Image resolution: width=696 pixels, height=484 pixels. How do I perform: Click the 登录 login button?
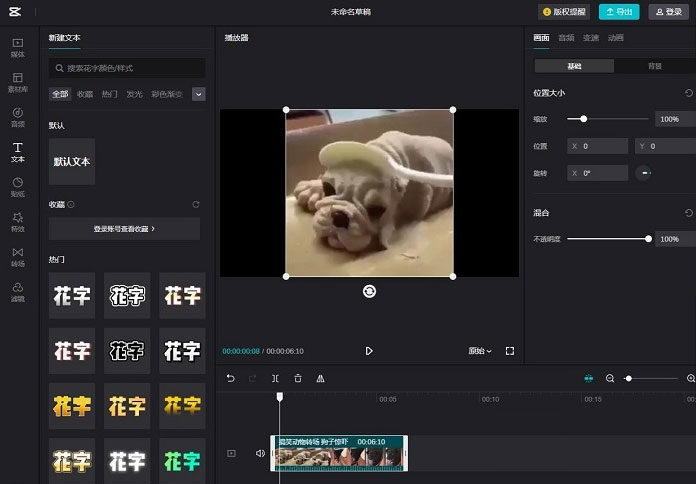pos(668,12)
